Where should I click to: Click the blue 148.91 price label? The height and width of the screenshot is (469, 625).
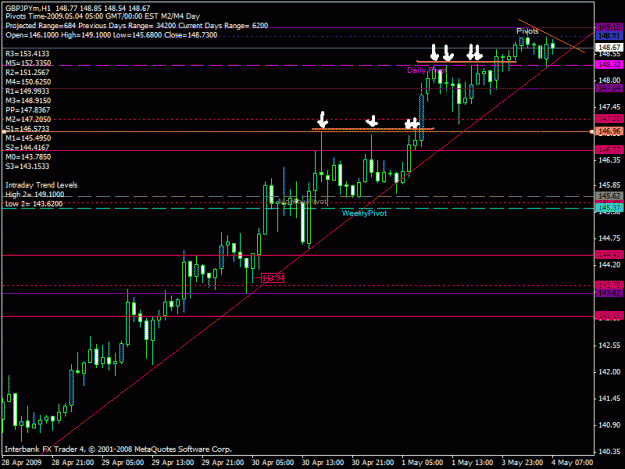609,36
